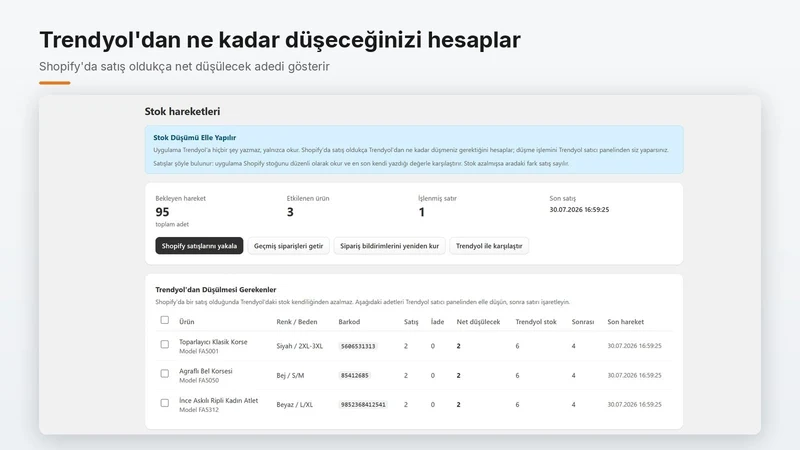Click the İşlenmiş satır value 1
The image size is (800, 450).
[421, 212]
